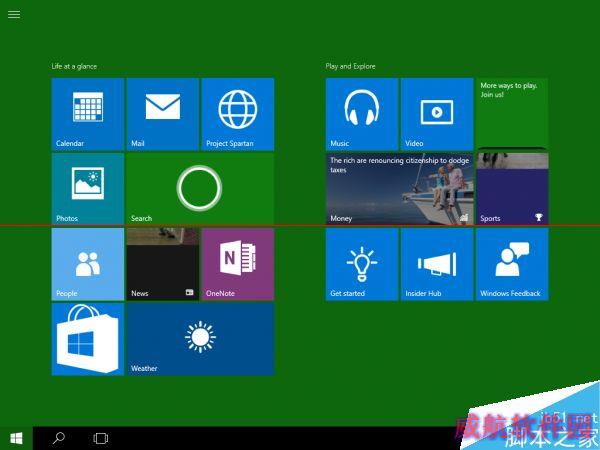The width and height of the screenshot is (600, 450).
Task: Launch the Music headphones tile
Action: 362,114
